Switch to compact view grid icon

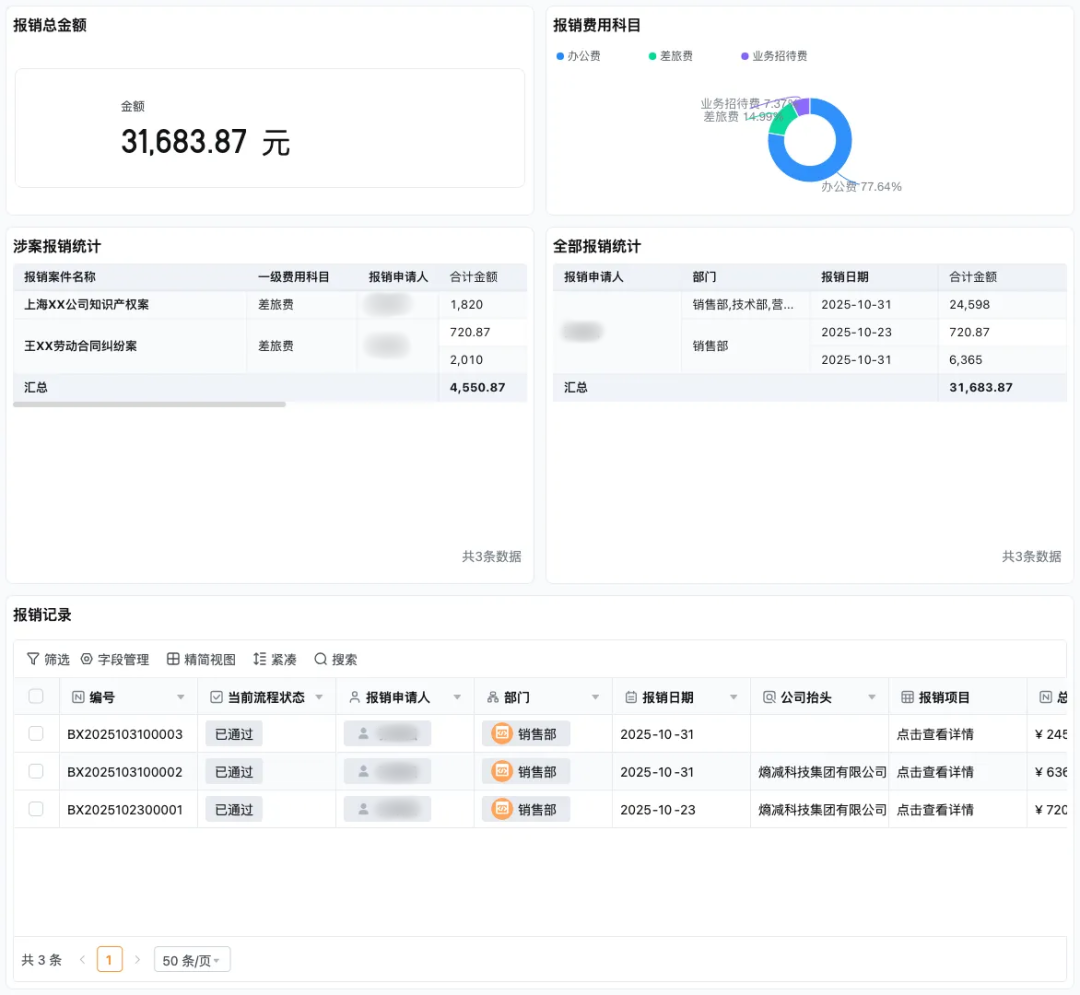(x=173, y=659)
